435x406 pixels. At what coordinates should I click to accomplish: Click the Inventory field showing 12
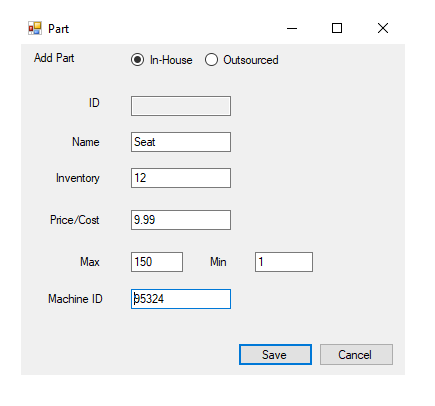point(181,178)
